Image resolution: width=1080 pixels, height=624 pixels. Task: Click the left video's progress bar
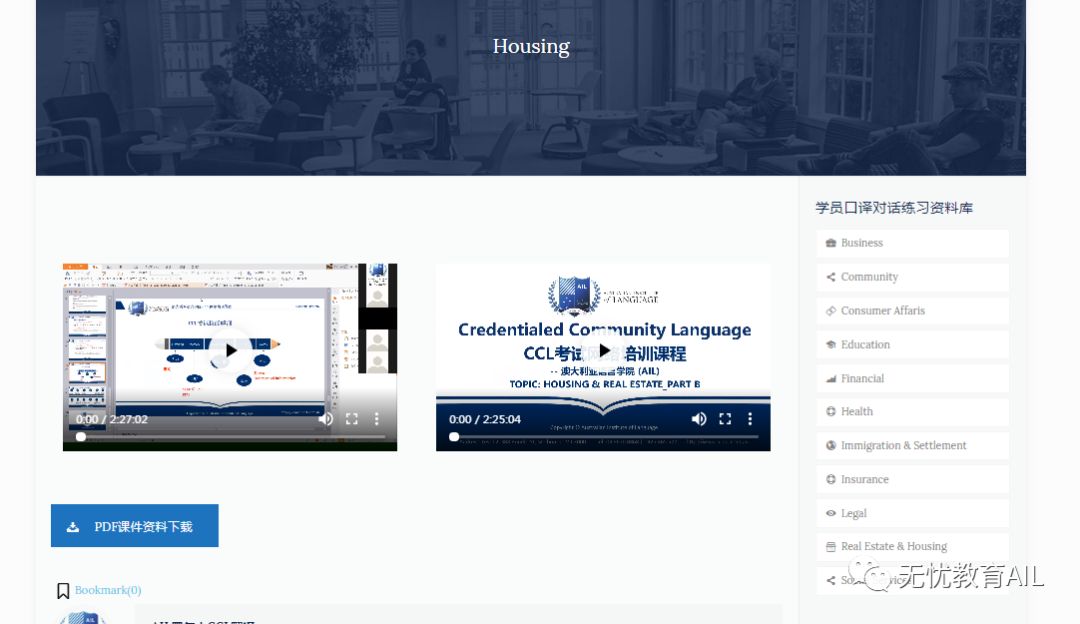229,437
